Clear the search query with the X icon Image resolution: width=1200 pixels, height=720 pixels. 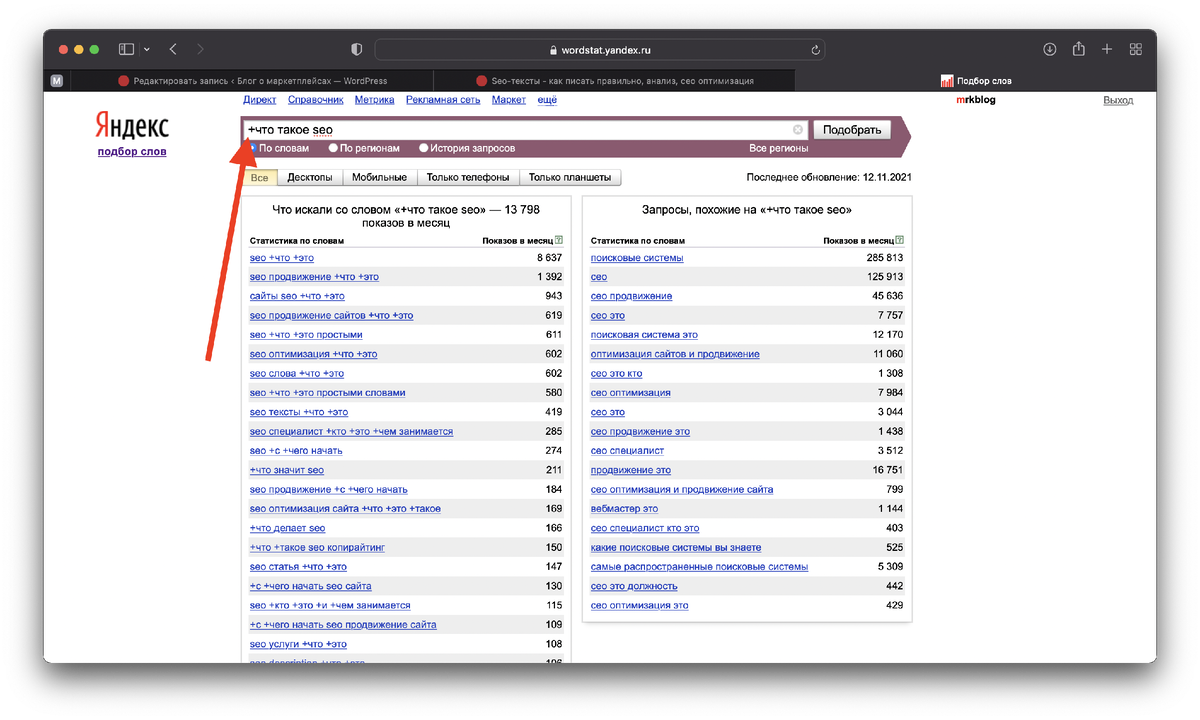[798, 129]
